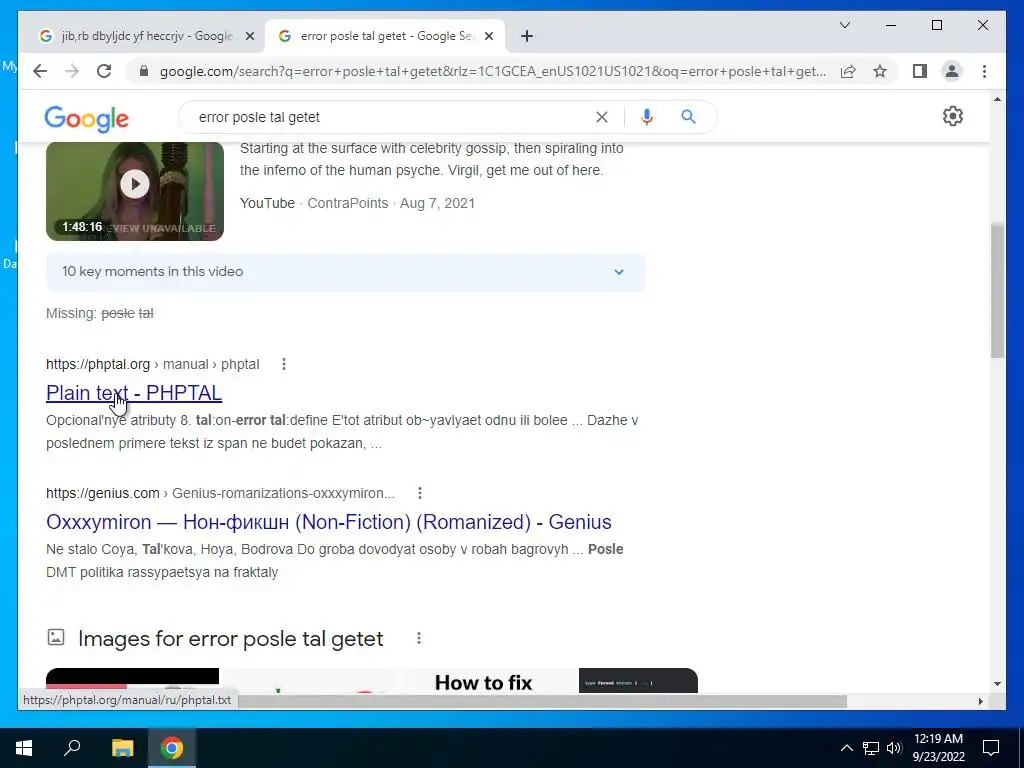1024x768 pixels.
Task: Switch to the 'jib,rb dbyljdc yf heccrjv' tab
Action: [147, 36]
